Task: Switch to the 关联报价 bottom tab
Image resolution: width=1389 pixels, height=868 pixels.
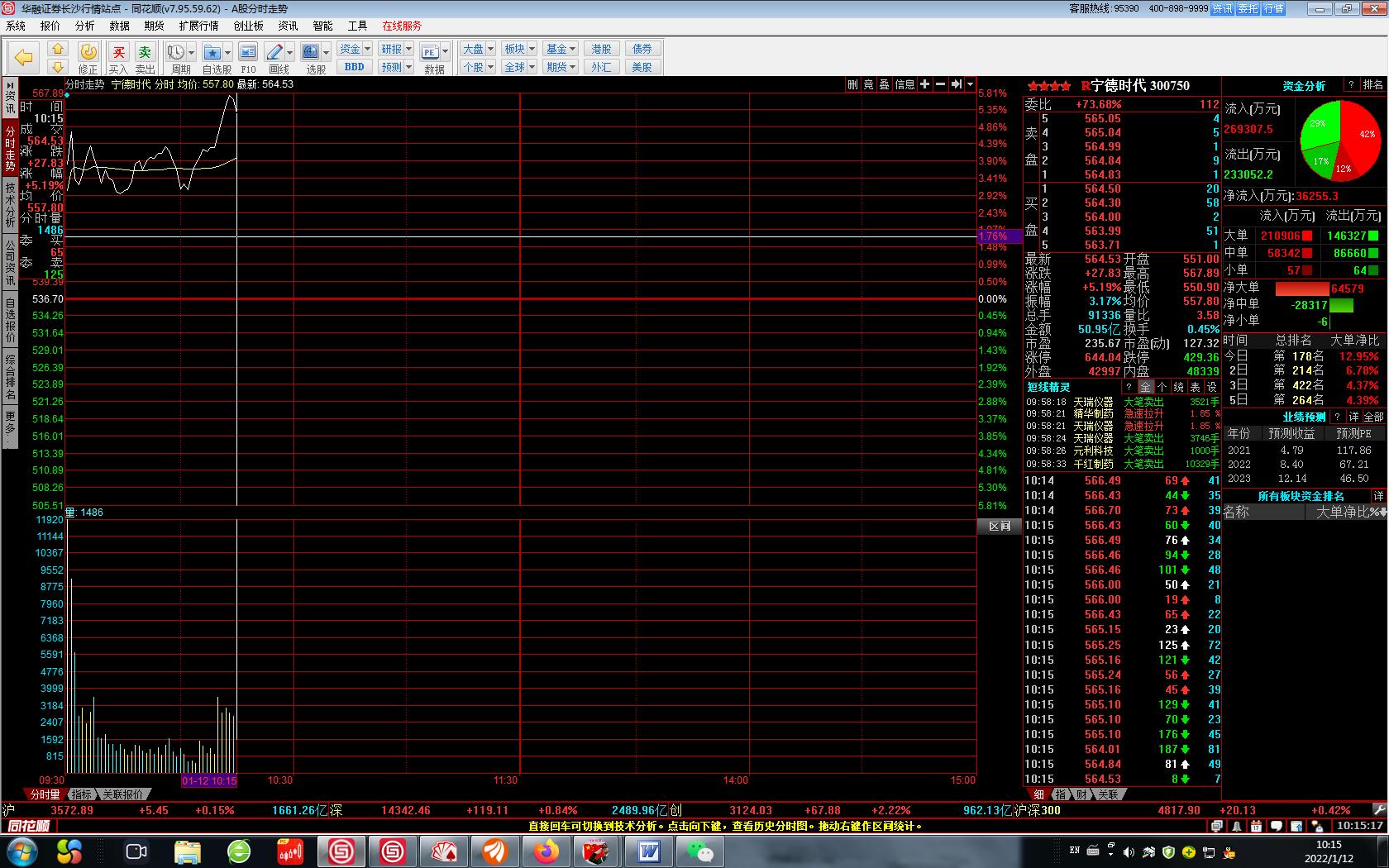Action: (x=122, y=794)
